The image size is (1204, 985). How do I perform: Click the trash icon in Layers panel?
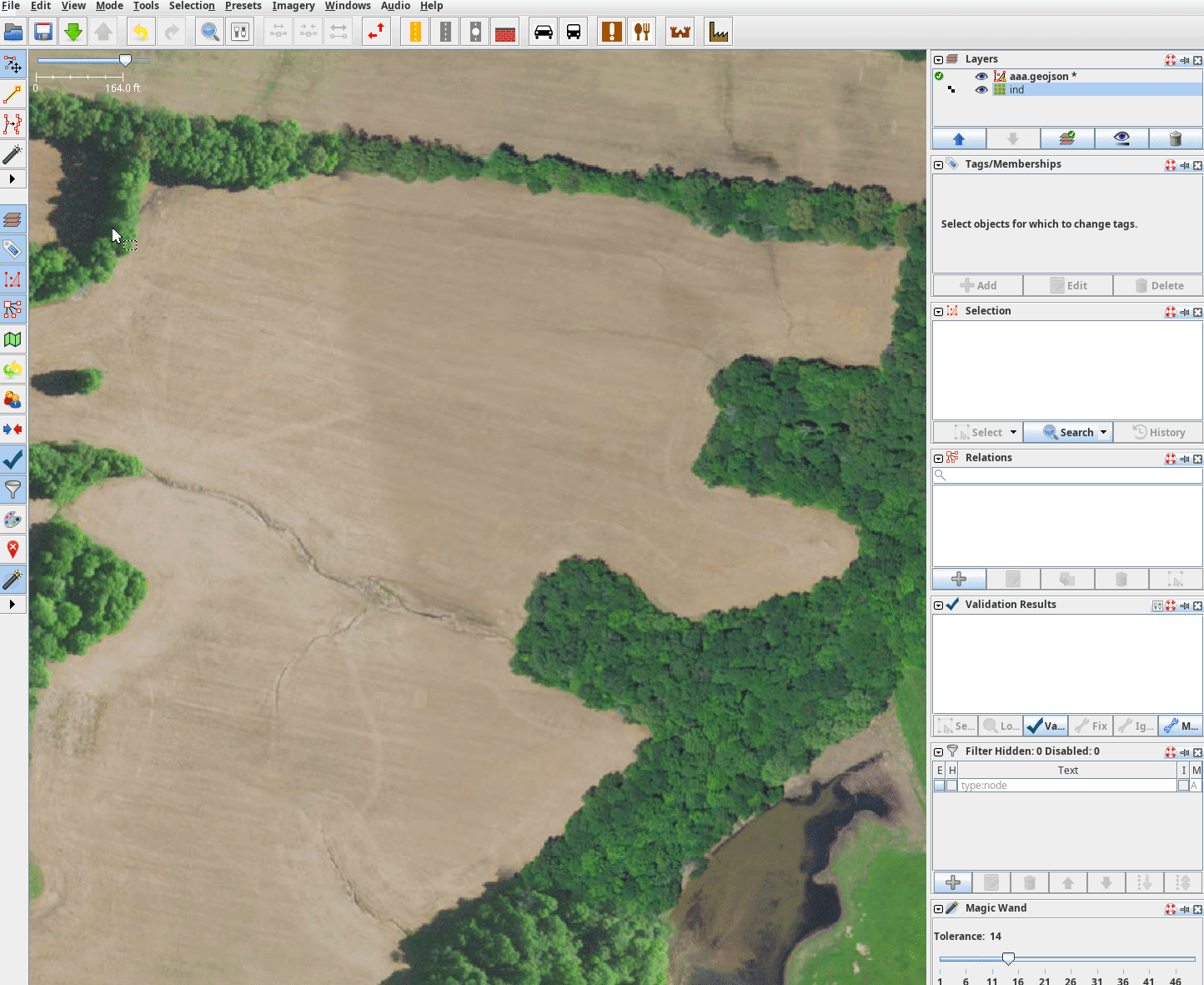[1175, 138]
